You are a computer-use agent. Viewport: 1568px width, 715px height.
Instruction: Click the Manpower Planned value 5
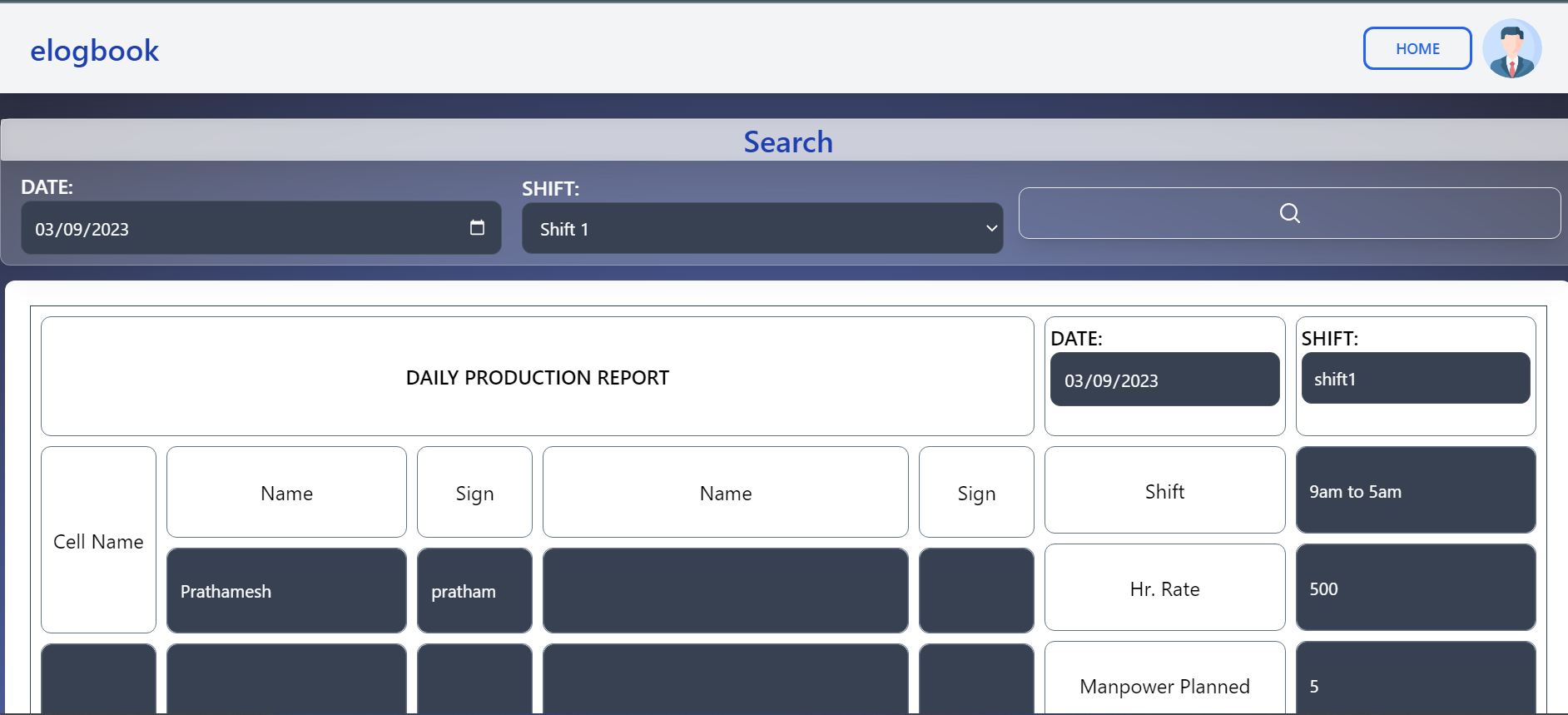pyautogui.click(x=1415, y=678)
